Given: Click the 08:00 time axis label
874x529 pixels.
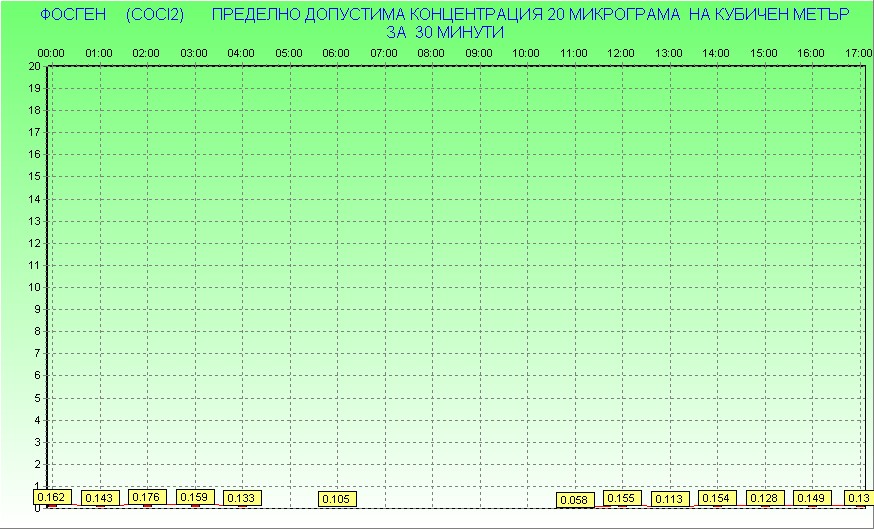Looking at the screenshot, I should point(431,53).
